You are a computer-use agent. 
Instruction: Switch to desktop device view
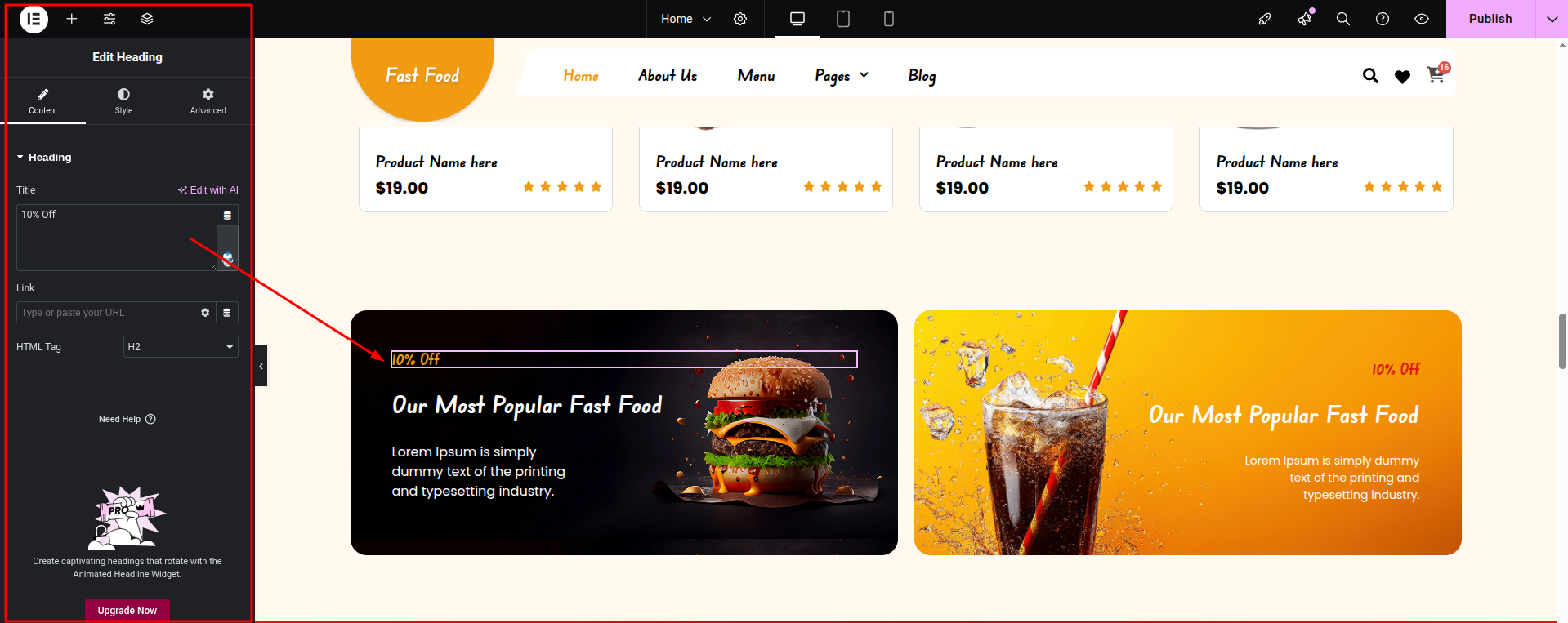tap(797, 19)
